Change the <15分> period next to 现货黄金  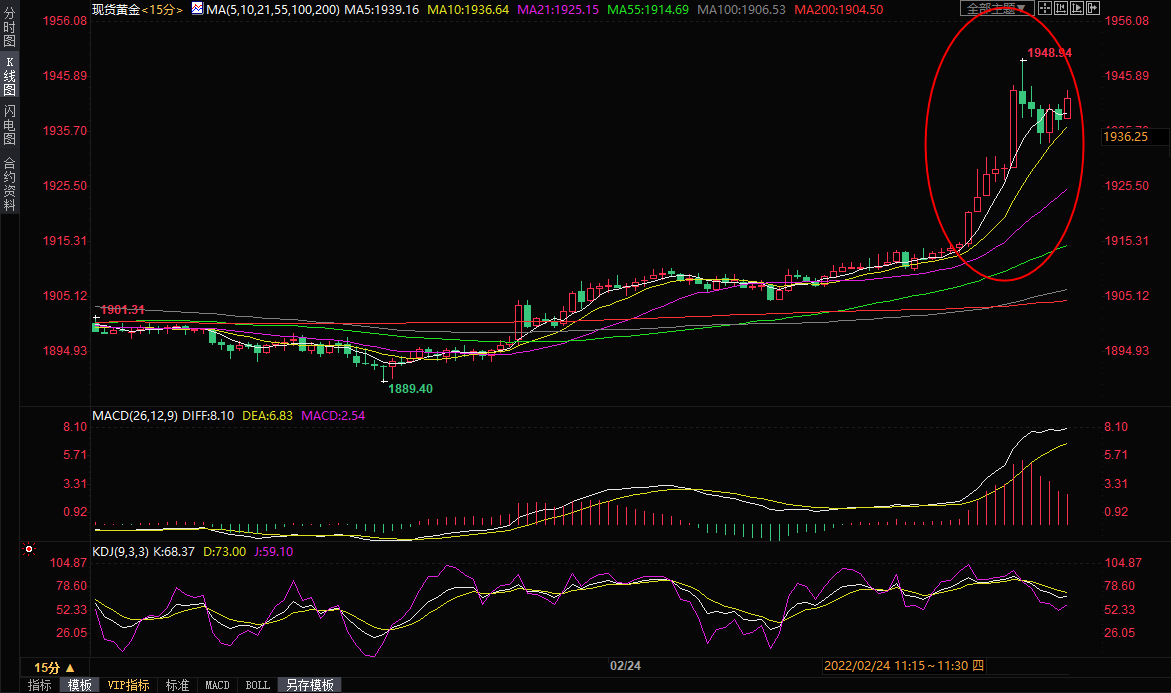point(163,9)
